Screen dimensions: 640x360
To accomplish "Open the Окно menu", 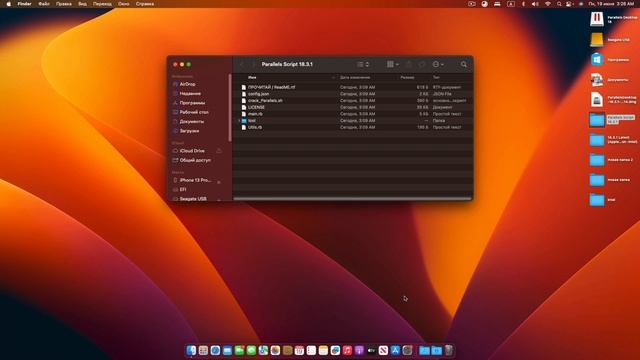I will click(x=124, y=4).
